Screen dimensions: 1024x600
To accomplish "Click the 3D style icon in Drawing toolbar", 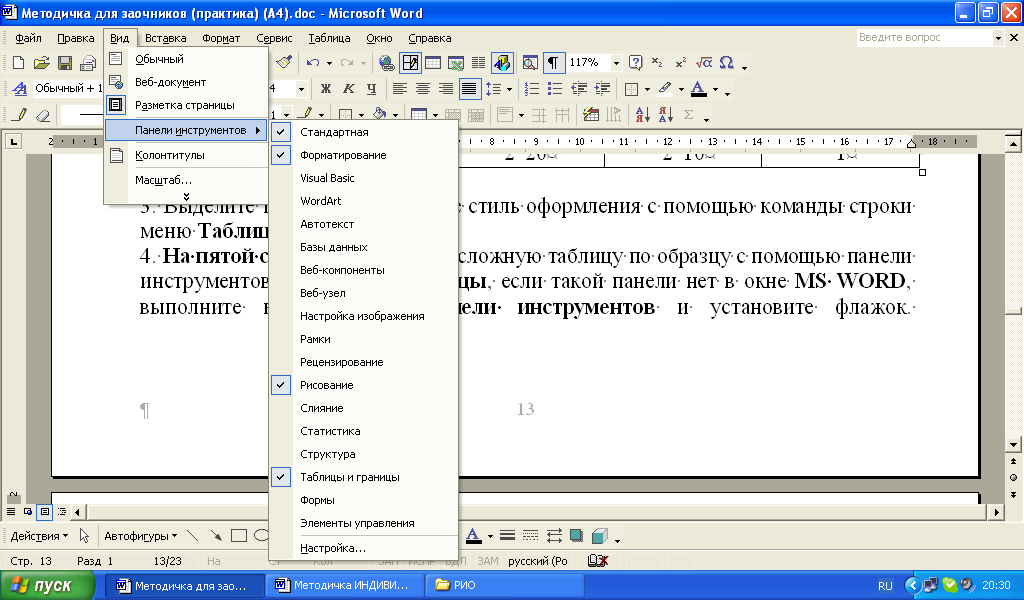I will pos(599,536).
